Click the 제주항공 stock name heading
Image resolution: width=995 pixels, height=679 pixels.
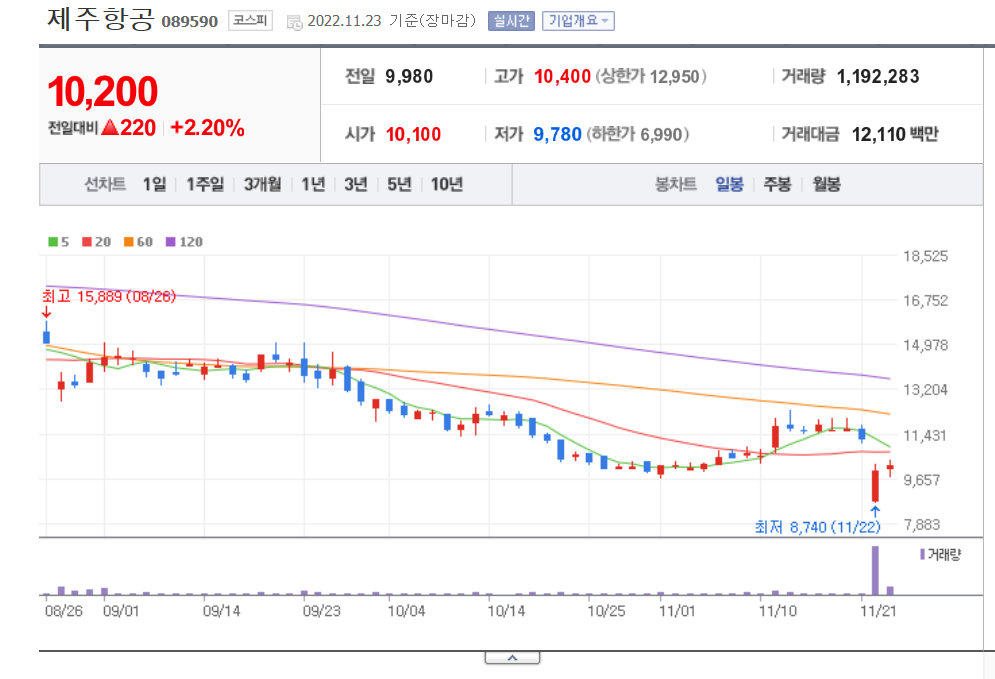tap(100, 19)
